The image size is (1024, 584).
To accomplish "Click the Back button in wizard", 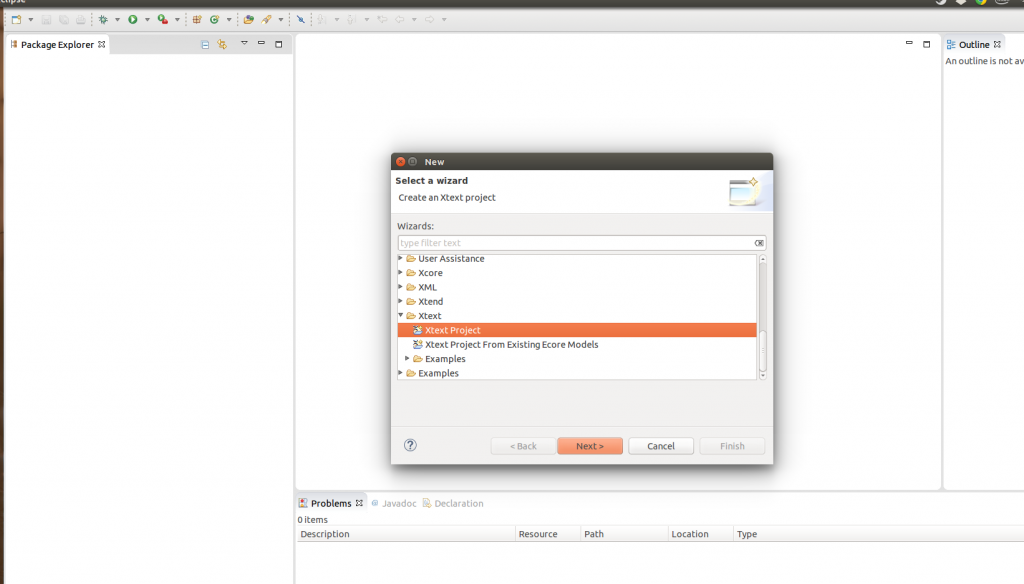I will tap(523, 446).
